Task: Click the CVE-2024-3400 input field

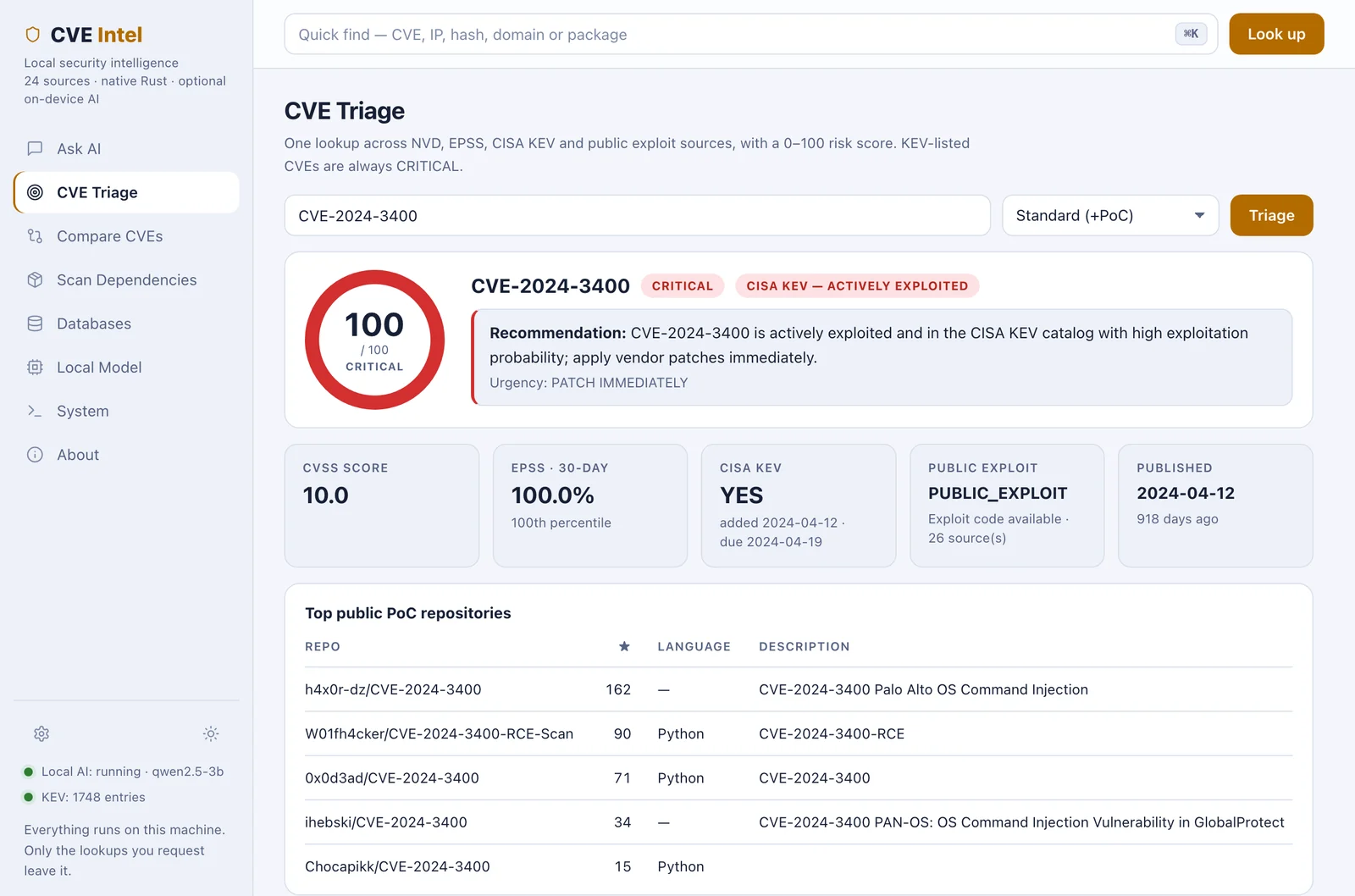Action: [637, 215]
